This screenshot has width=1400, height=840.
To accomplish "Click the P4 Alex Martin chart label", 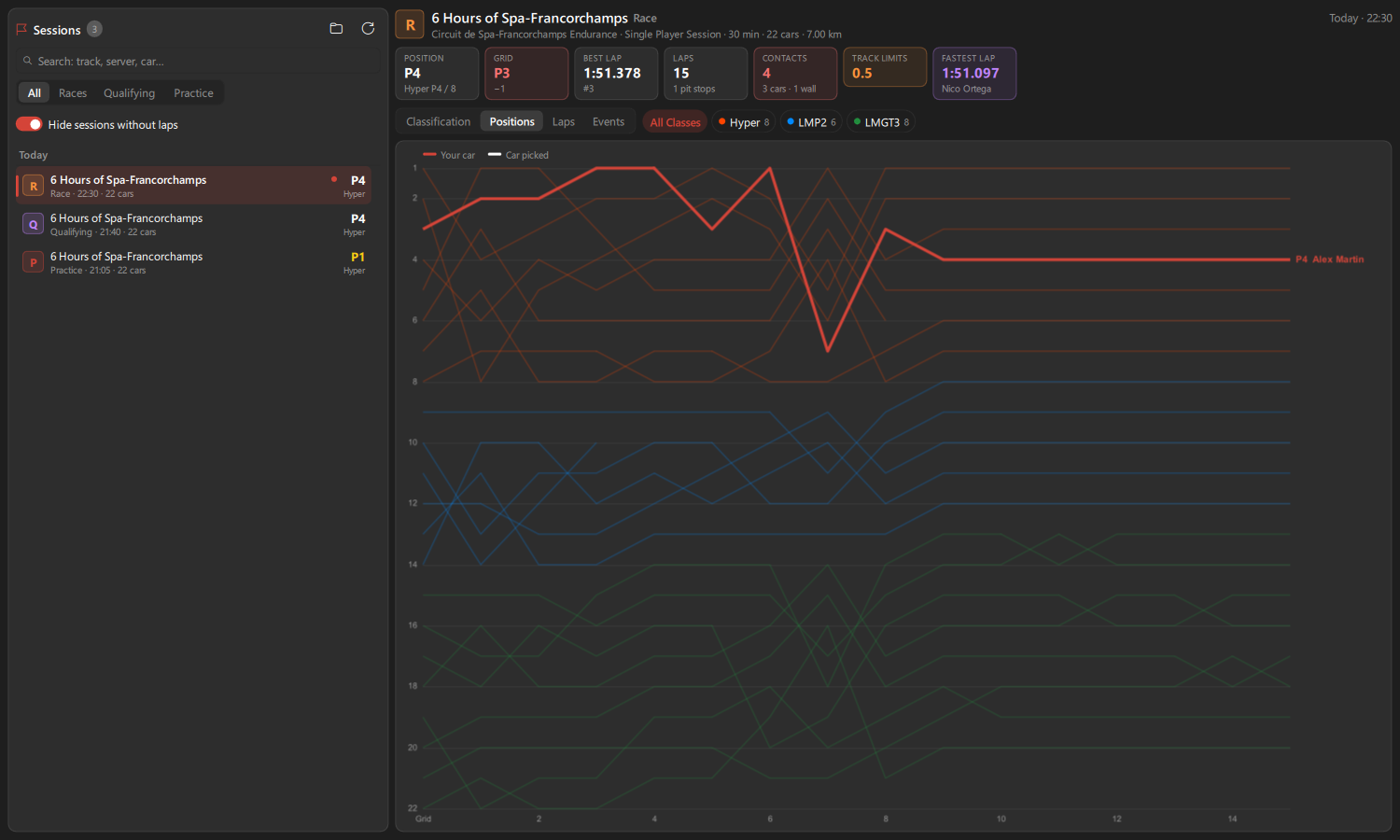I will pyautogui.click(x=1329, y=259).
